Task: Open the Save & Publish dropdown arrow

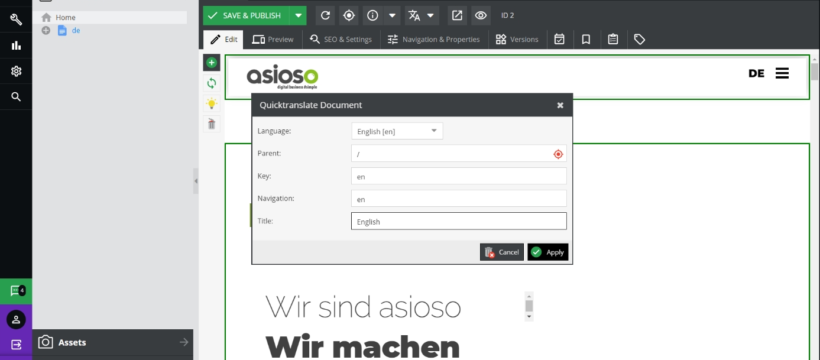Action: [x=299, y=16]
